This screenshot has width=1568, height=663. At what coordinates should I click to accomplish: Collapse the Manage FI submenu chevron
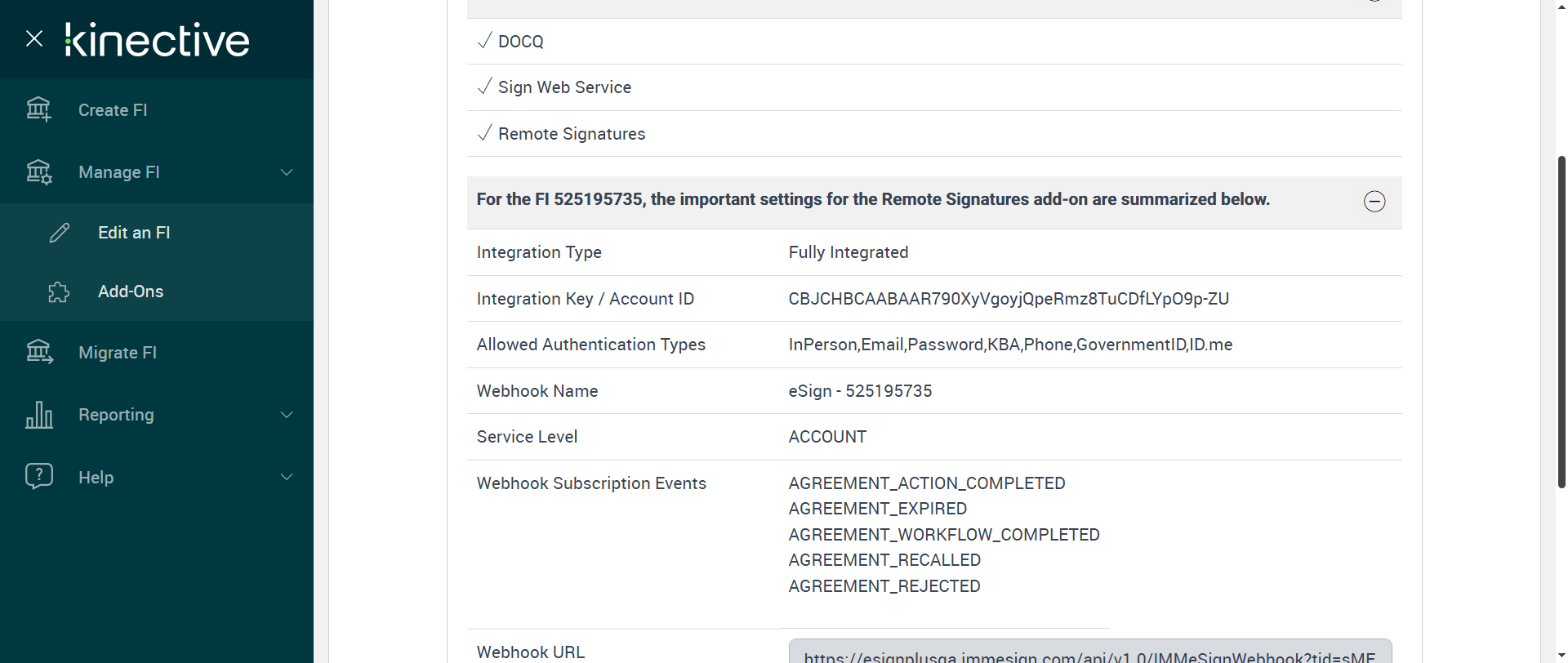[x=287, y=172]
